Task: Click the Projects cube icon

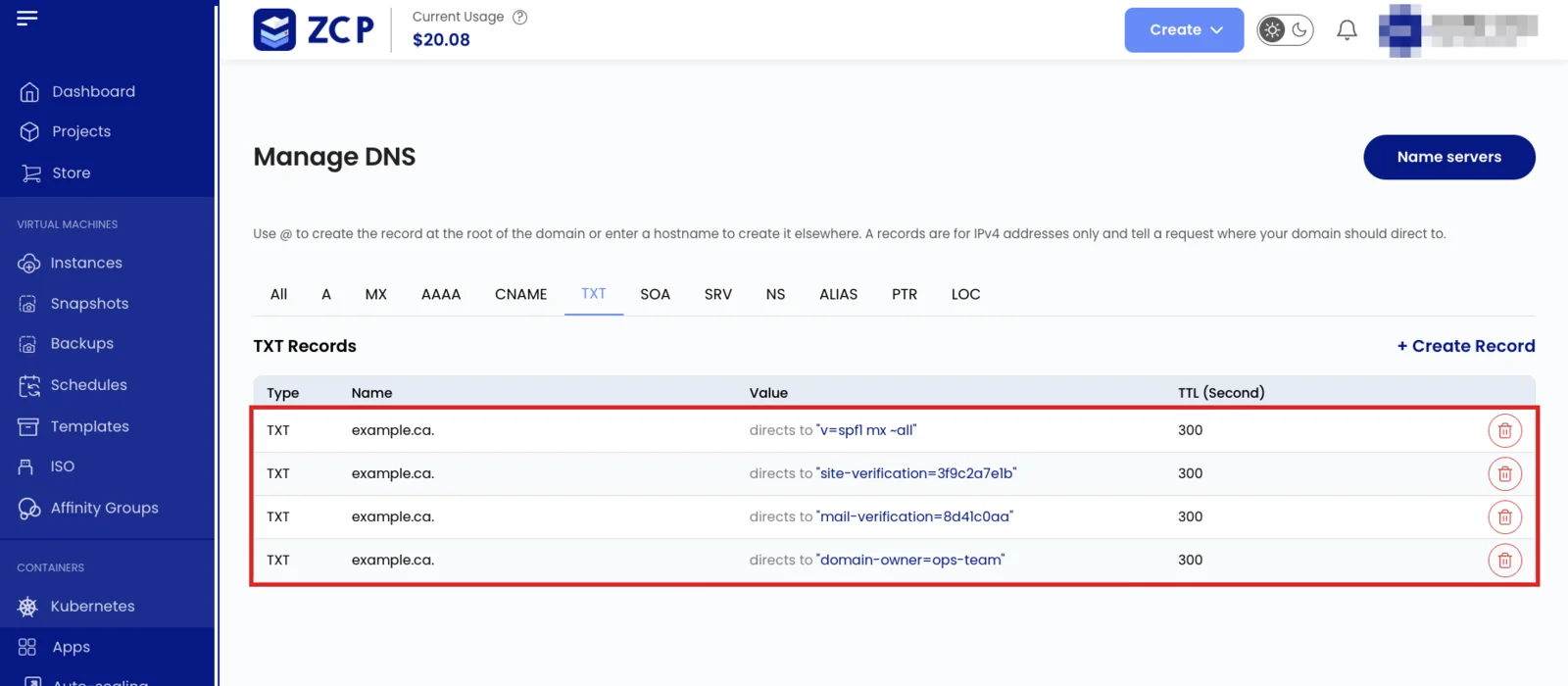Action: click(29, 131)
